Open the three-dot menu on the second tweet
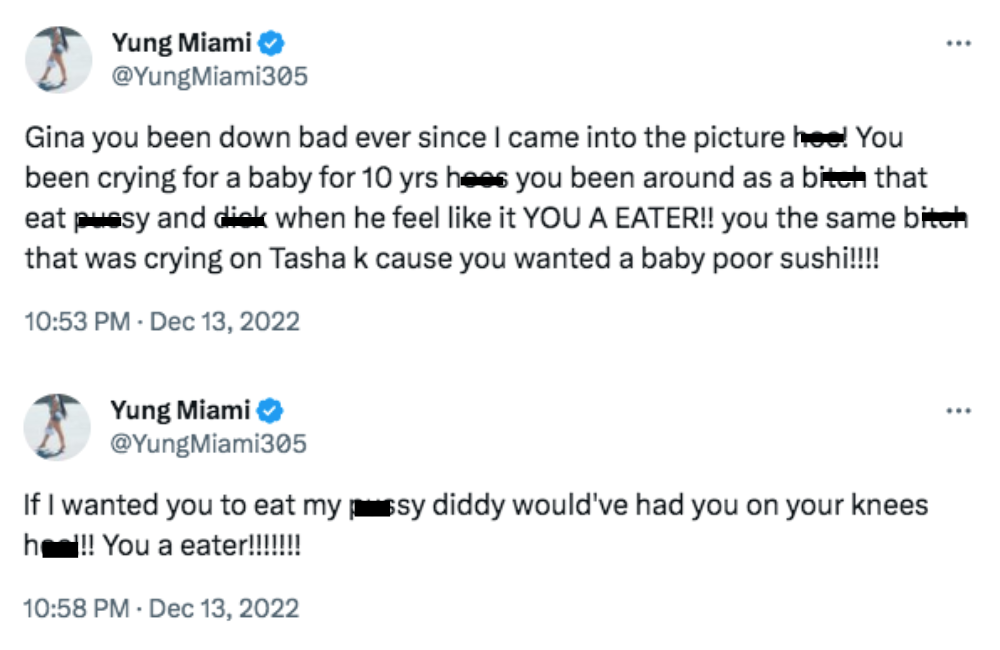Image resolution: width=1000 pixels, height=650 pixels. (x=958, y=411)
